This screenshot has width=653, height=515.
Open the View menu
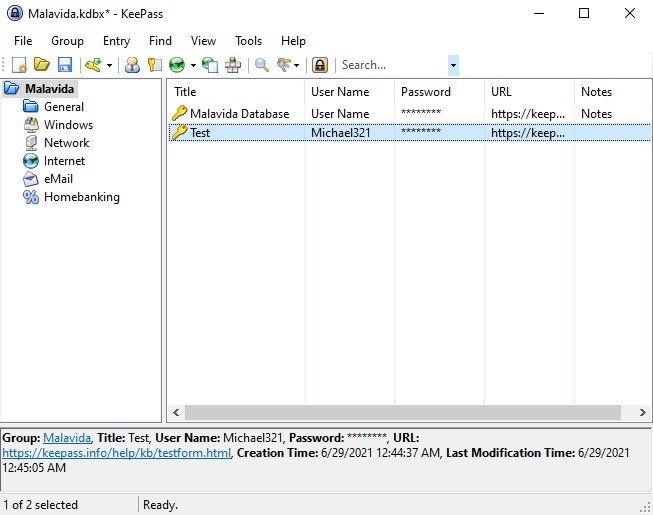(x=203, y=41)
